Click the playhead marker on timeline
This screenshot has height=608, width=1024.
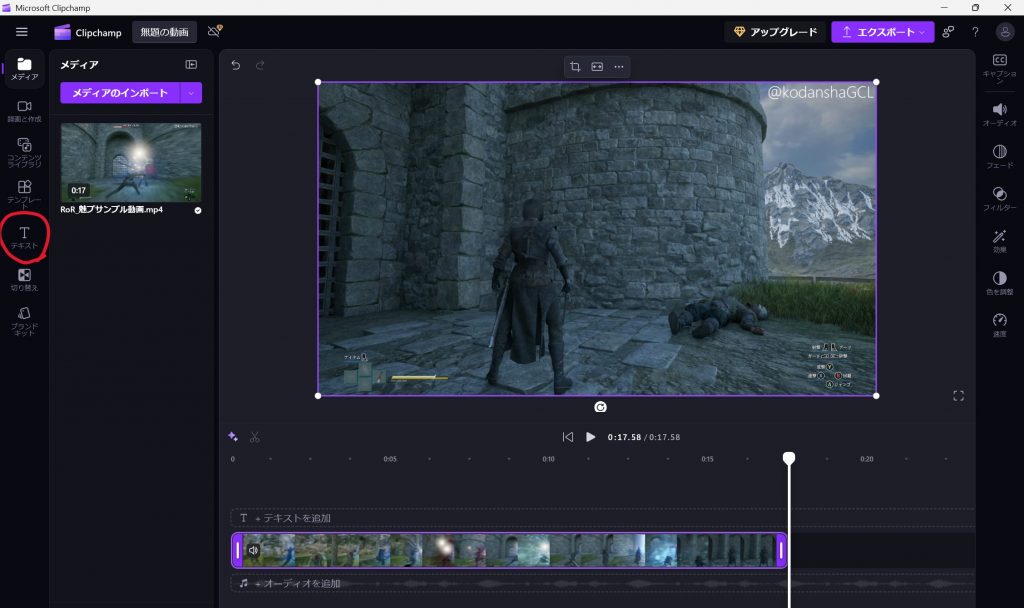[789, 458]
